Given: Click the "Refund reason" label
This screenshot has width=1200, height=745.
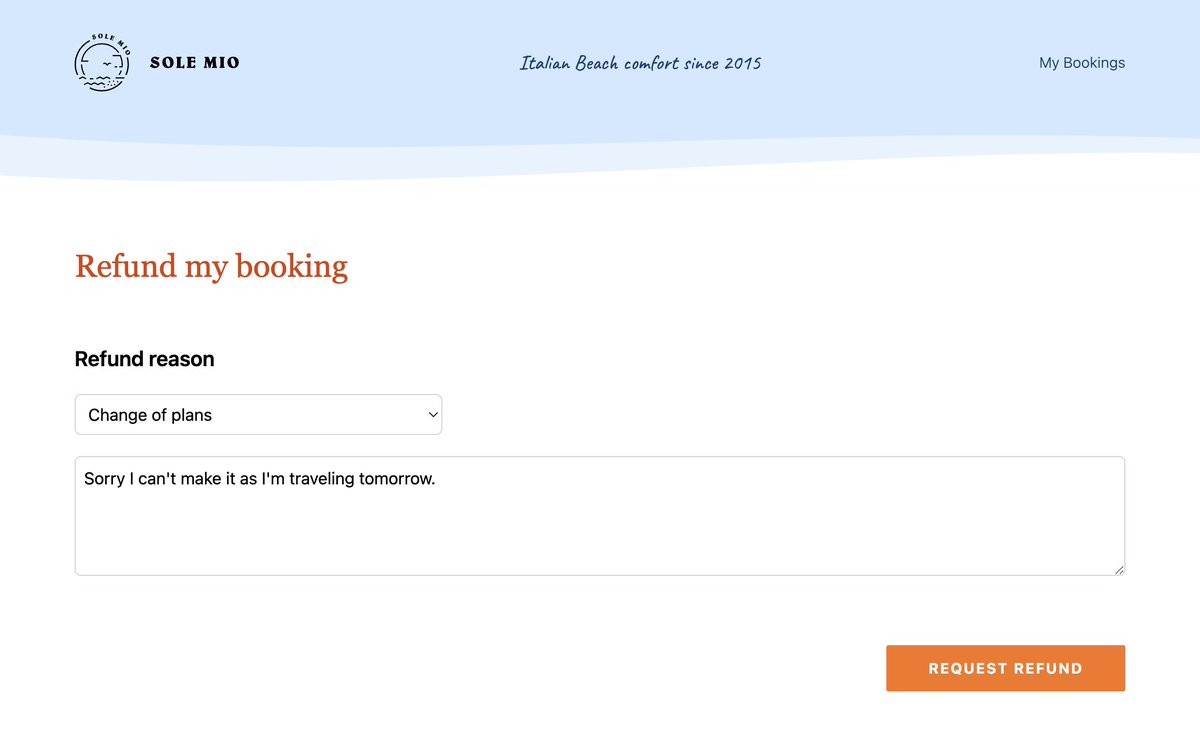Looking at the screenshot, I should (145, 359).
